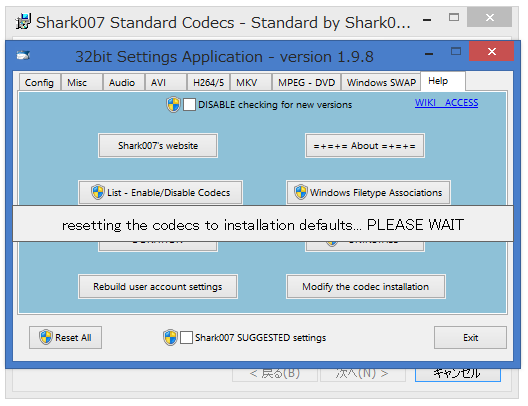Viewport: 528px width, 406px height.
Task: Click Modify the codec installation
Action: [366, 286]
